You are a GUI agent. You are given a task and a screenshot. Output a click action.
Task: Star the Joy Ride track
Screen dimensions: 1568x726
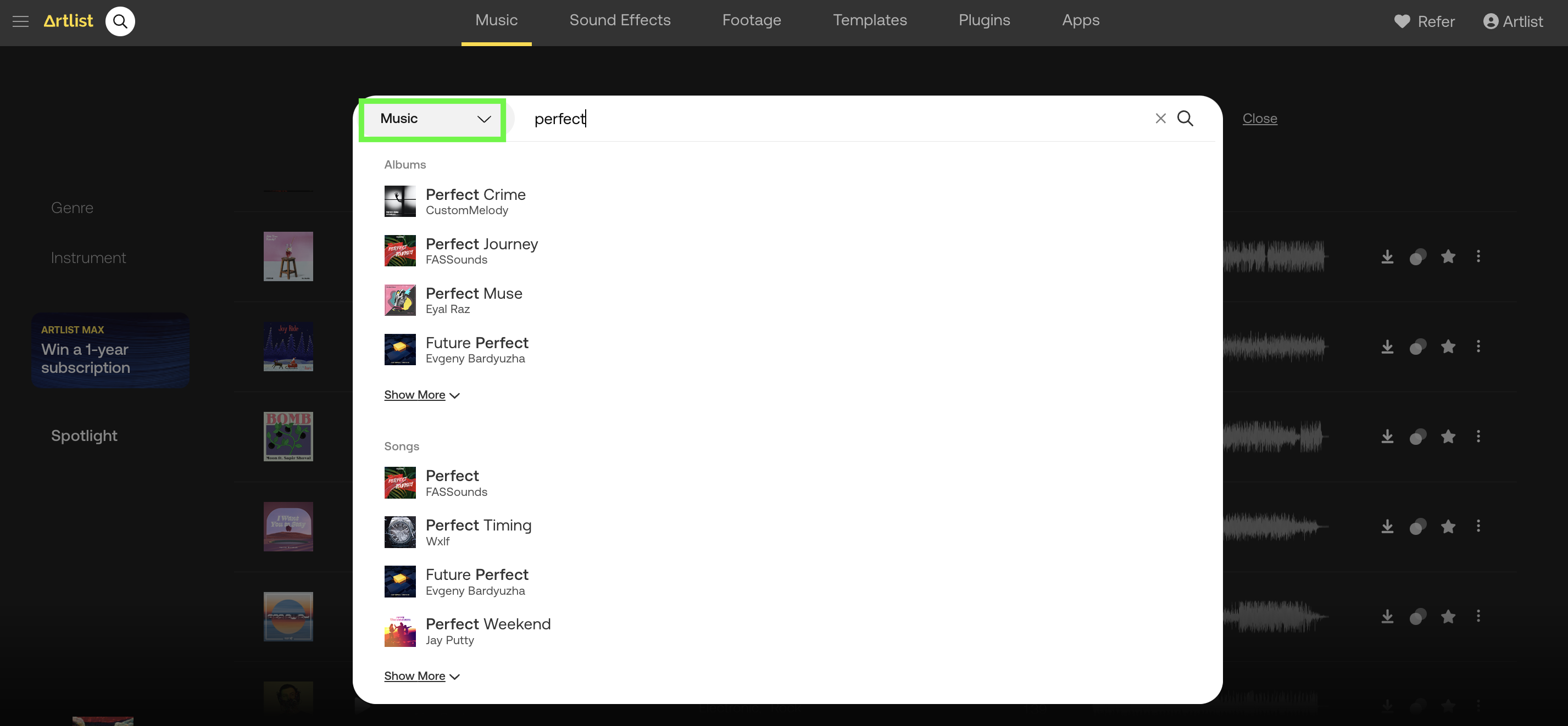tap(1448, 347)
